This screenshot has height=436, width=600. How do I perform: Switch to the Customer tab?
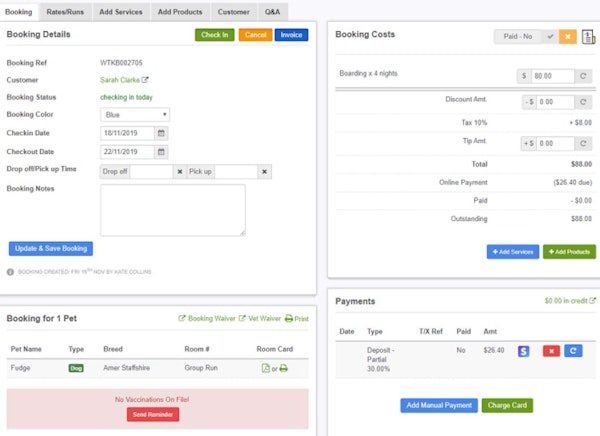pos(233,12)
